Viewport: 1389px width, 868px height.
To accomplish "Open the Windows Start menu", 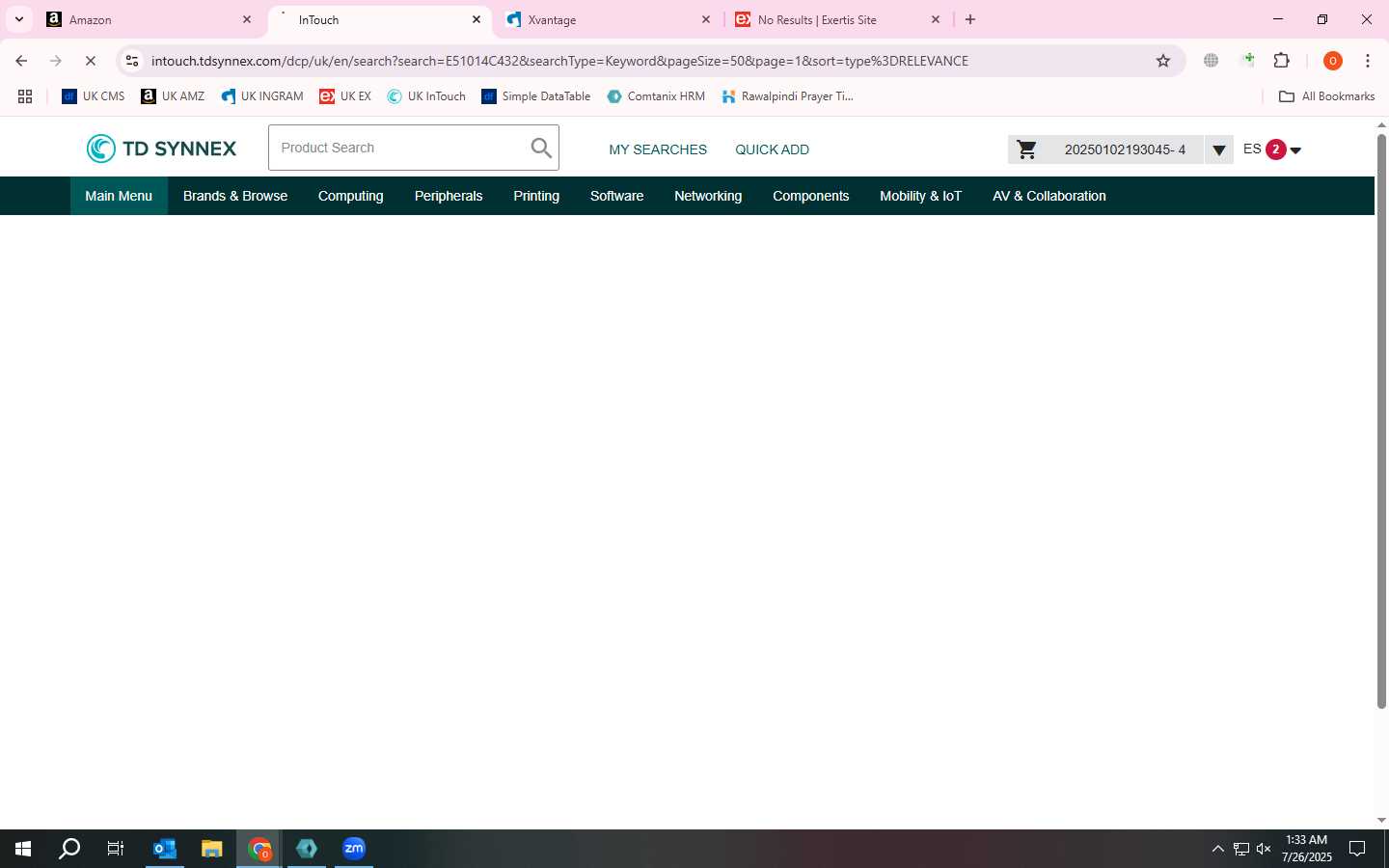I will coord(23,849).
